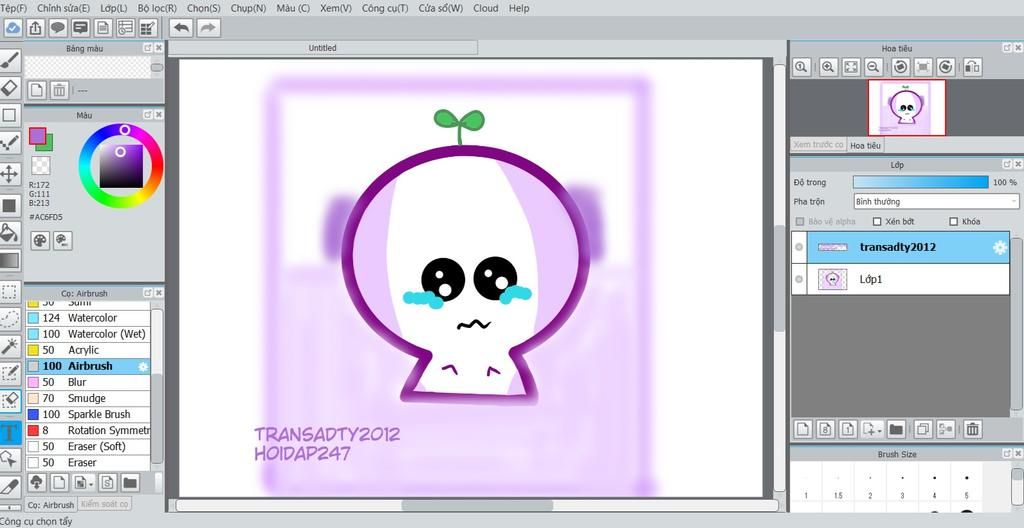
Task: Click the purple foreground color swatch
Action: coord(37,136)
